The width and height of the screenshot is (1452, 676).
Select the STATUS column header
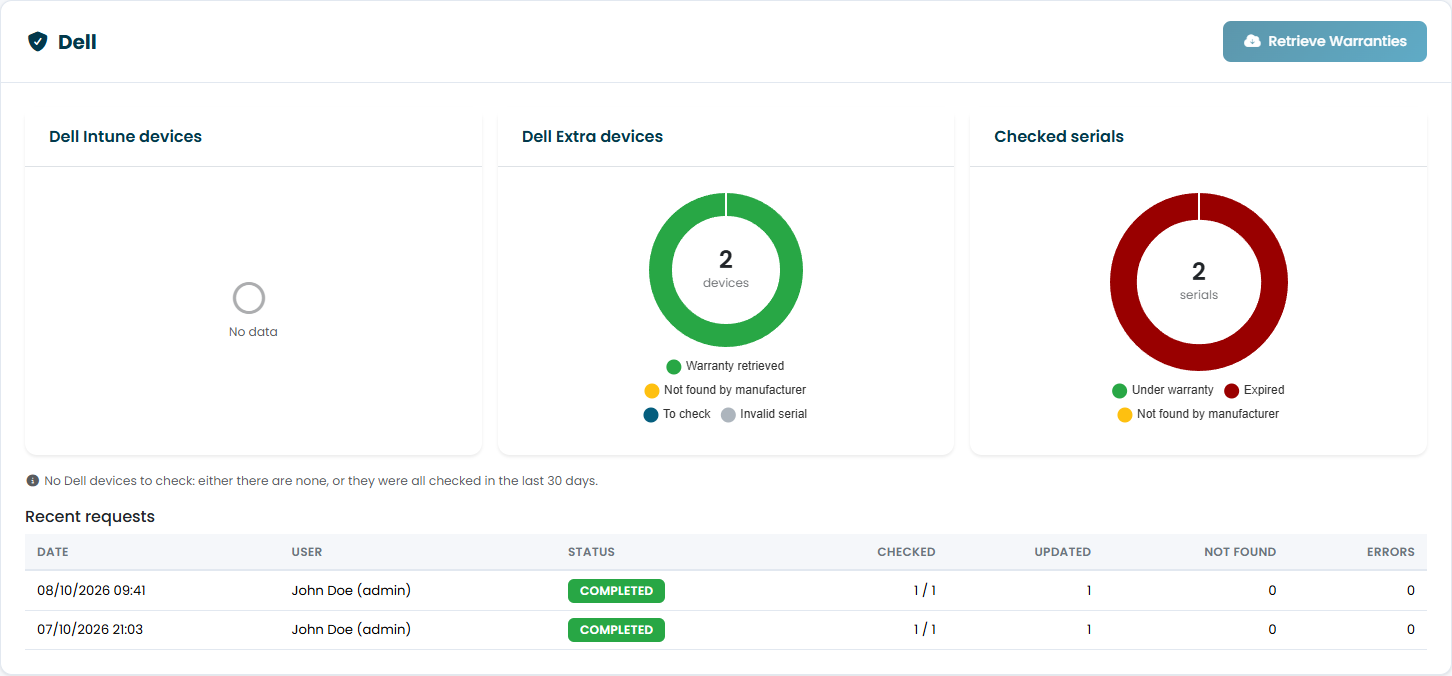click(591, 552)
